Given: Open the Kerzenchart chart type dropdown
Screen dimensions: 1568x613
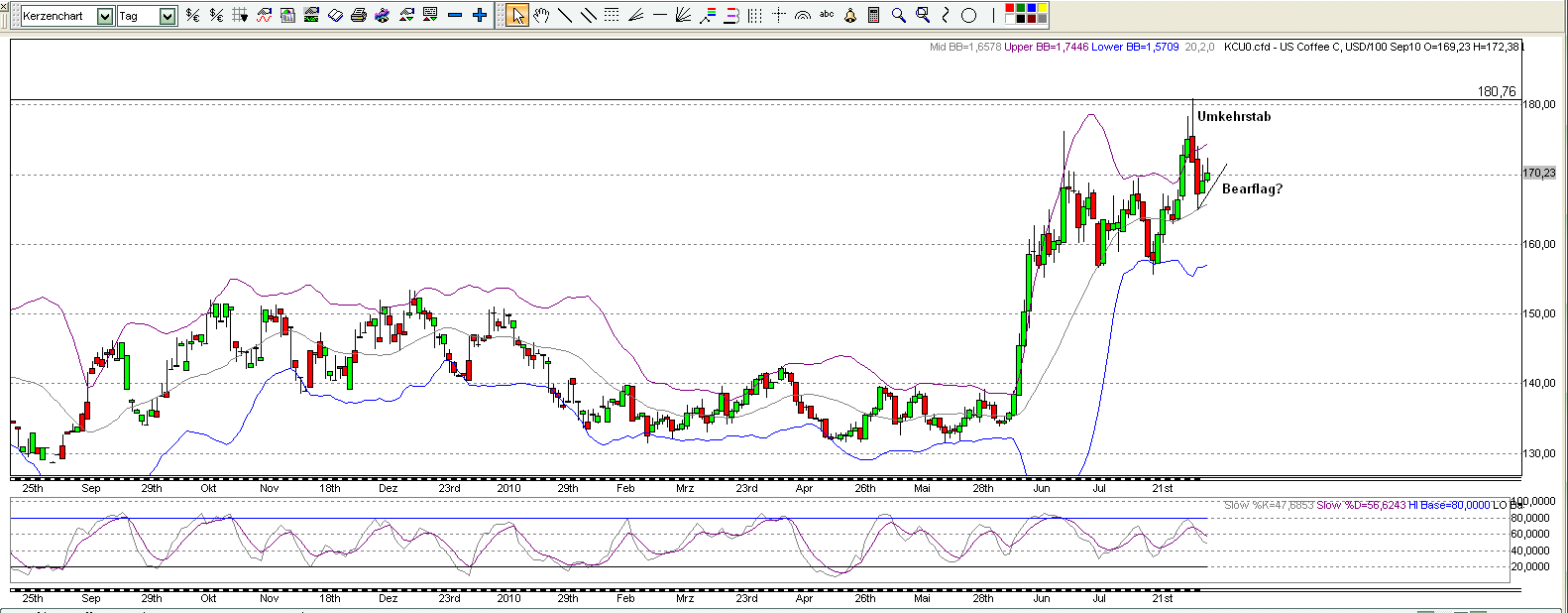Looking at the screenshot, I should 105,16.
